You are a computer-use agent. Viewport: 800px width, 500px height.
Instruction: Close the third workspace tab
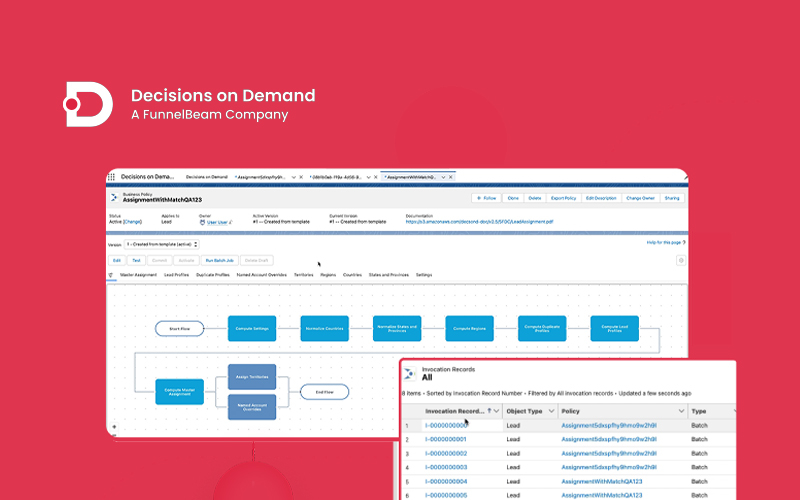point(376,177)
